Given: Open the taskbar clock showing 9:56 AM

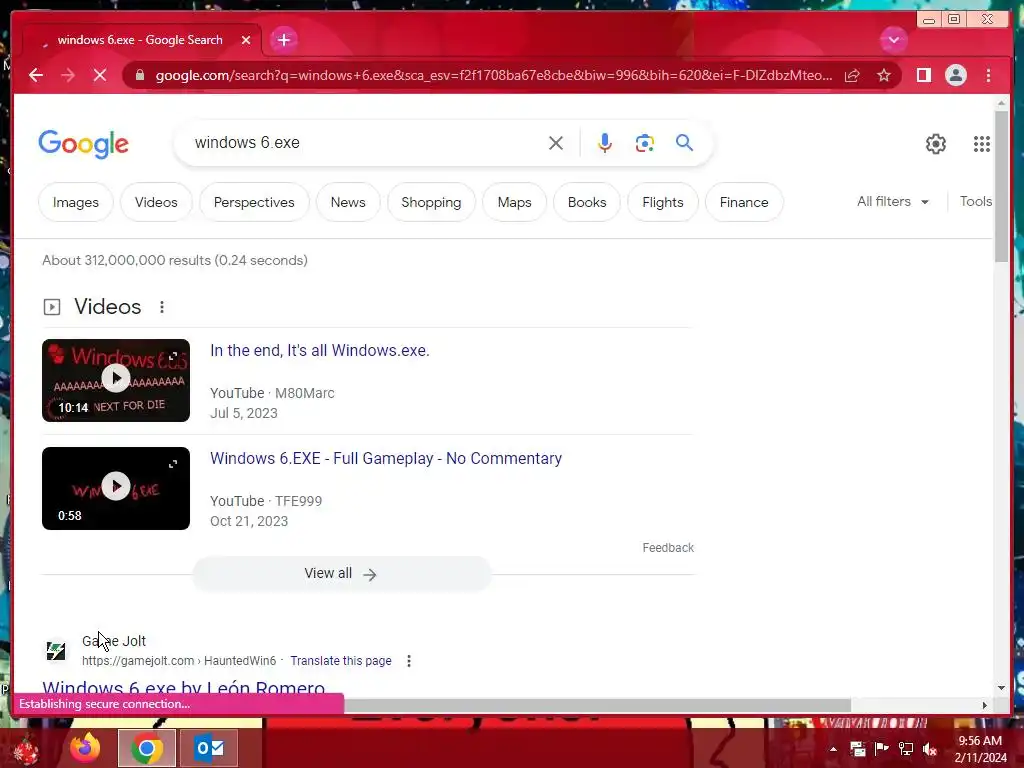Looking at the screenshot, I should 980,749.
